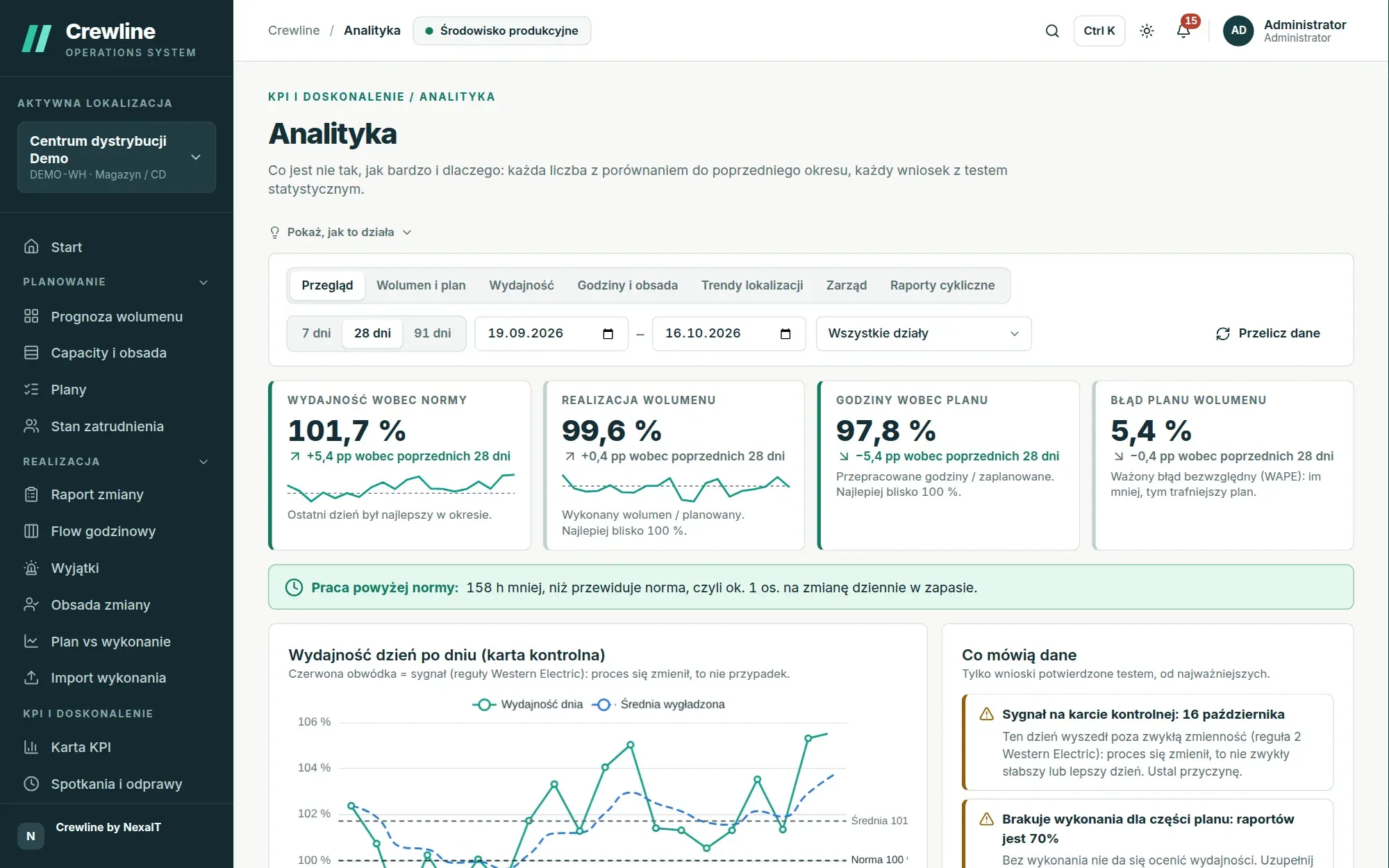Open Sygnał na karcie kontrolnej insight
The width and height of the screenshot is (1389, 868).
pos(1147,742)
